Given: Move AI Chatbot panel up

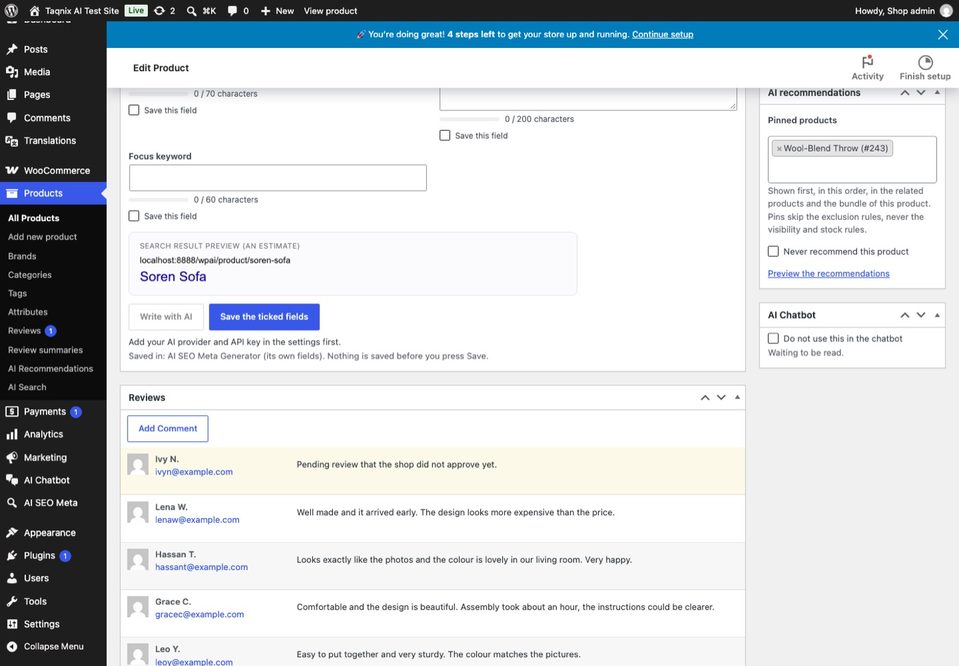Looking at the screenshot, I should [905, 315].
